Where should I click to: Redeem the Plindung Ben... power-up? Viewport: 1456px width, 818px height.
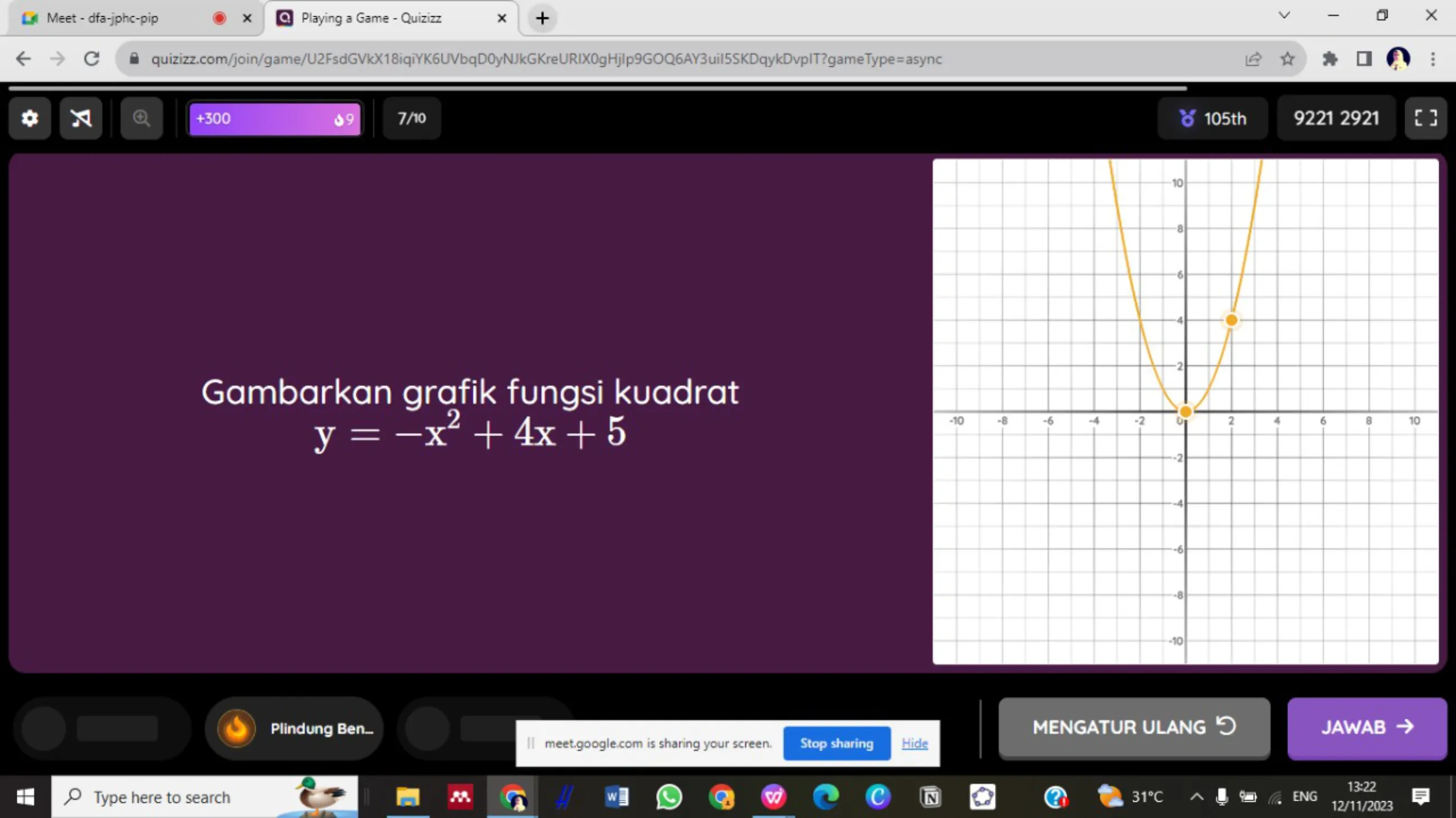(294, 728)
